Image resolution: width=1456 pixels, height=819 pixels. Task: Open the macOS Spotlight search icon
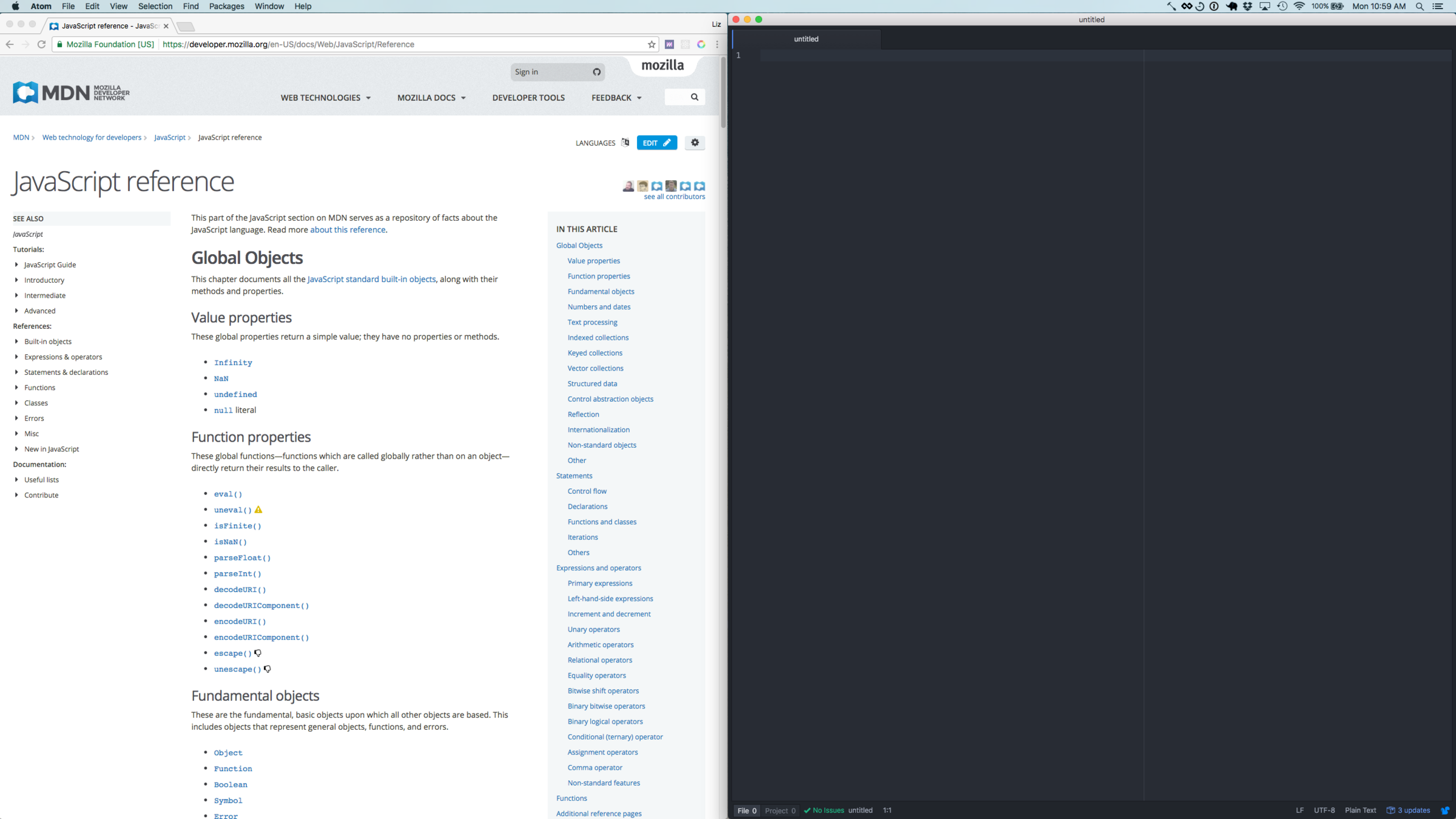click(x=1420, y=6)
